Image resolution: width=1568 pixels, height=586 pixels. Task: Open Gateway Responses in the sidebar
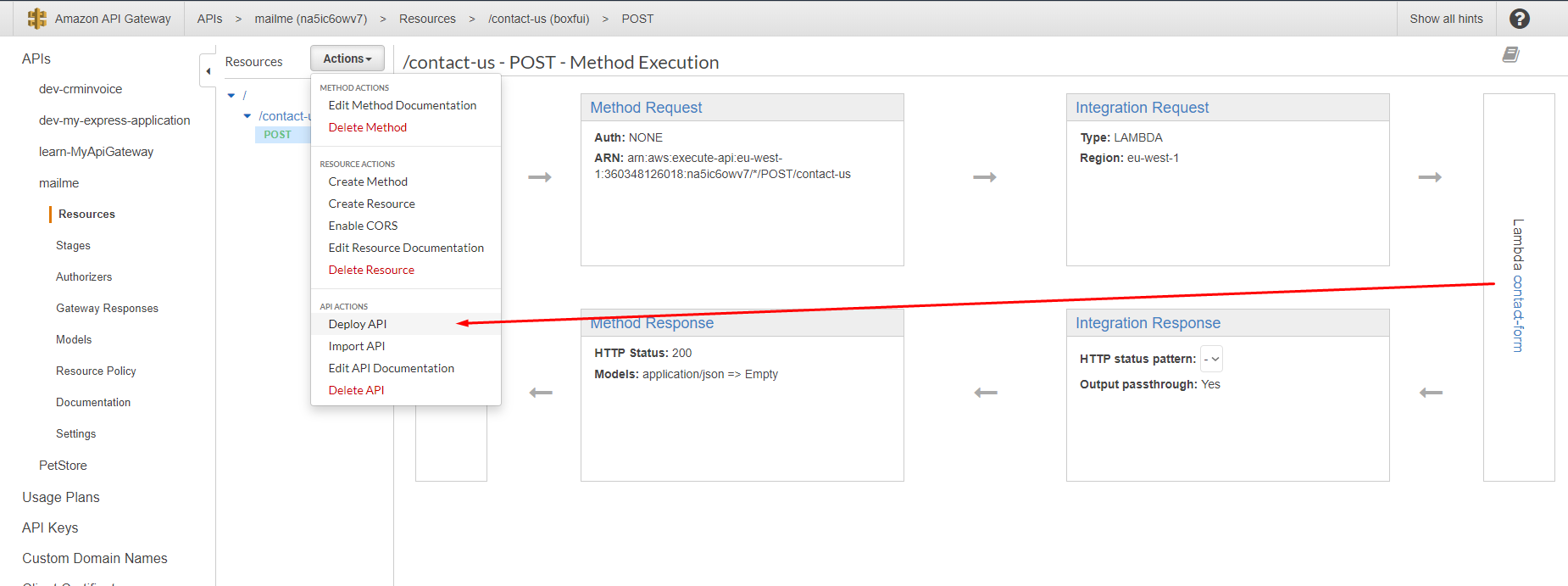point(107,309)
